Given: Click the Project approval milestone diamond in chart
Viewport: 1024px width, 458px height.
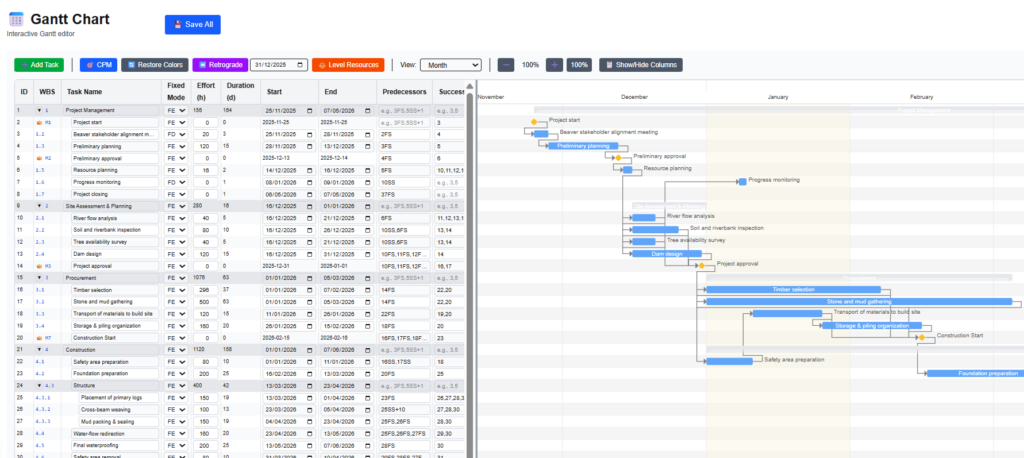Looking at the screenshot, I should (701, 266).
